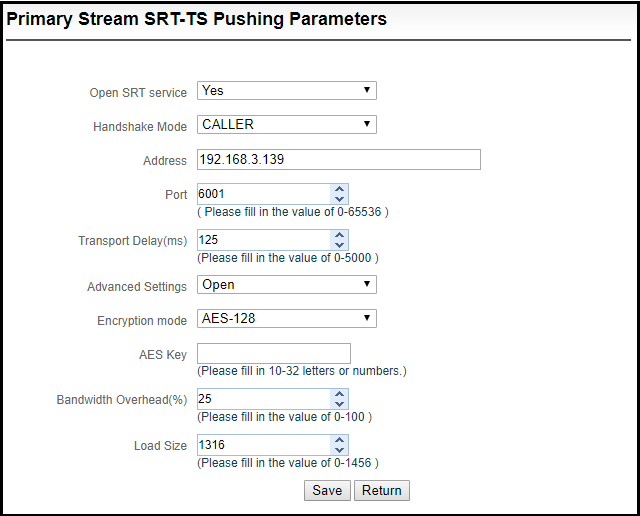The height and width of the screenshot is (516, 640).
Task: Click into the empty AES Key field
Action: point(273,353)
